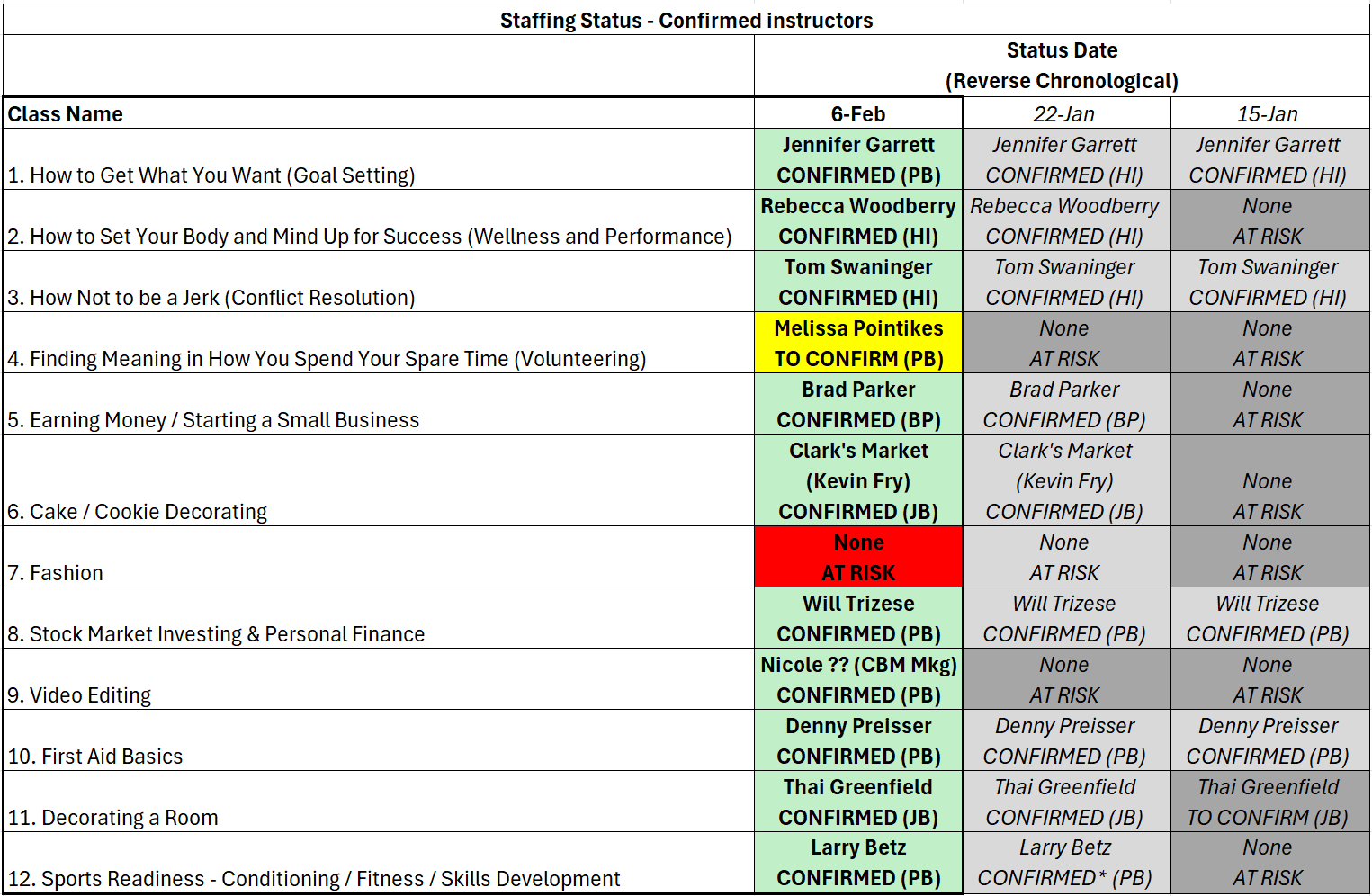The image size is (1372, 896).
Task: Select Clark's Market cell in 6-Feb column
Action: 858,480
